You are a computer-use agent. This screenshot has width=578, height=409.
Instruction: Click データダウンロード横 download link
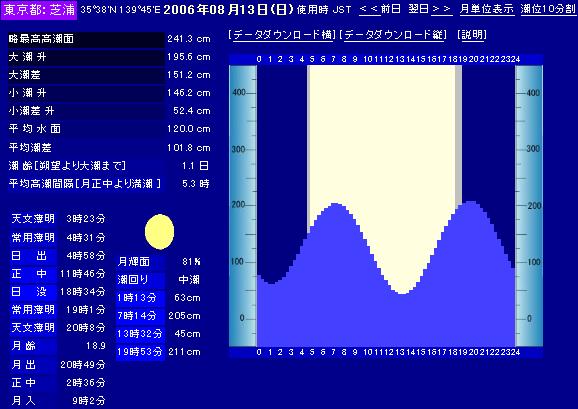[282, 35]
